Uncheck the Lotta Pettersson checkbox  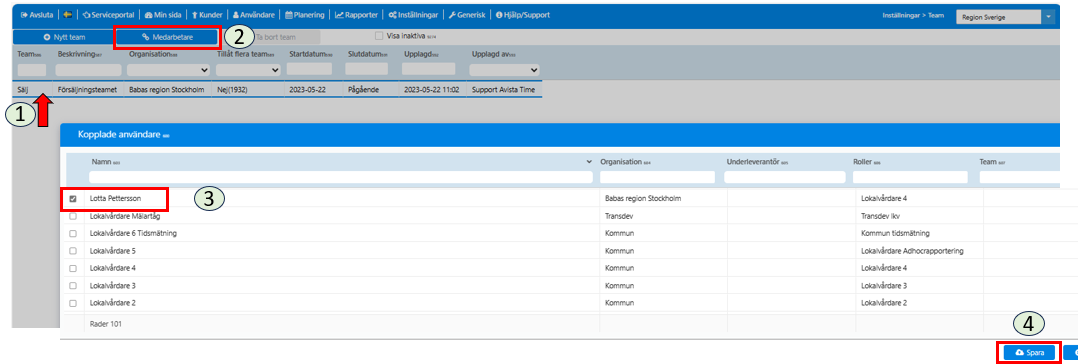point(73,198)
